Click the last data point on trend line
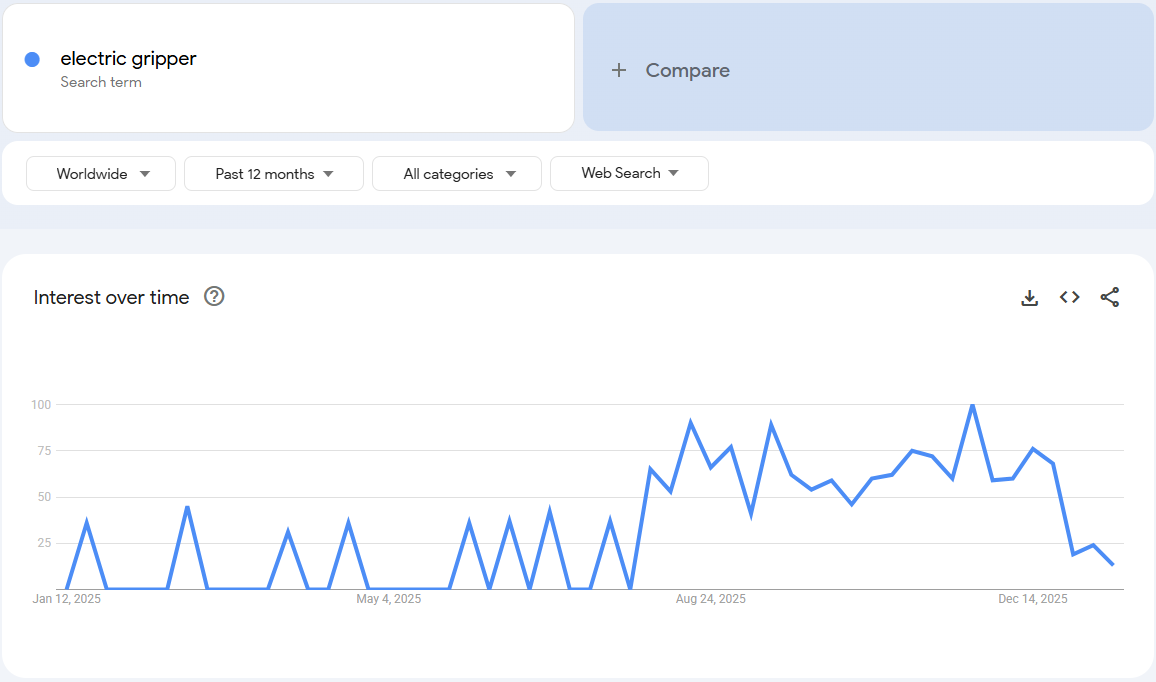The width and height of the screenshot is (1156, 682). coord(1113,565)
